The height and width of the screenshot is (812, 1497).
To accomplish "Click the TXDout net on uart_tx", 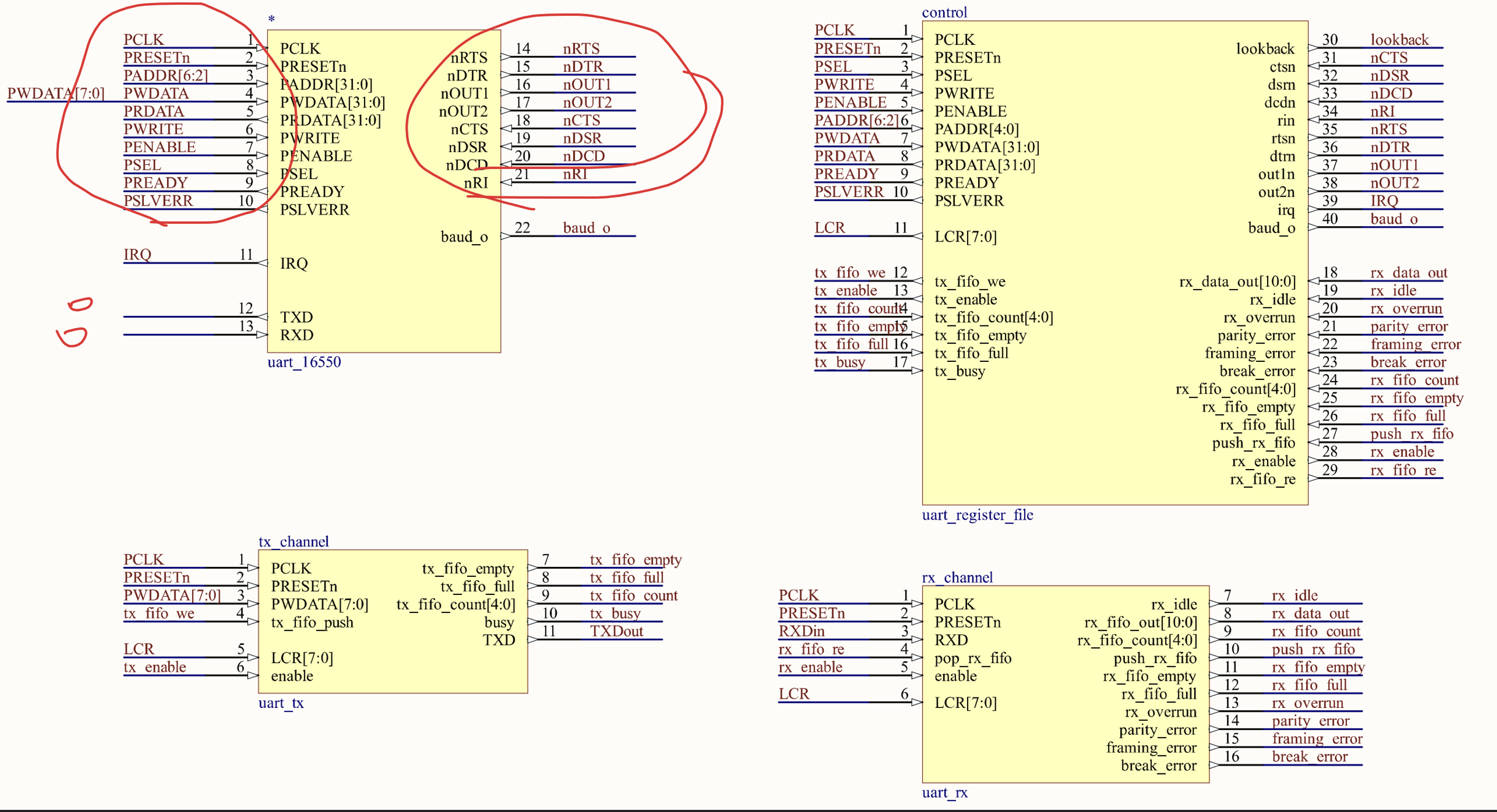I will (x=616, y=631).
